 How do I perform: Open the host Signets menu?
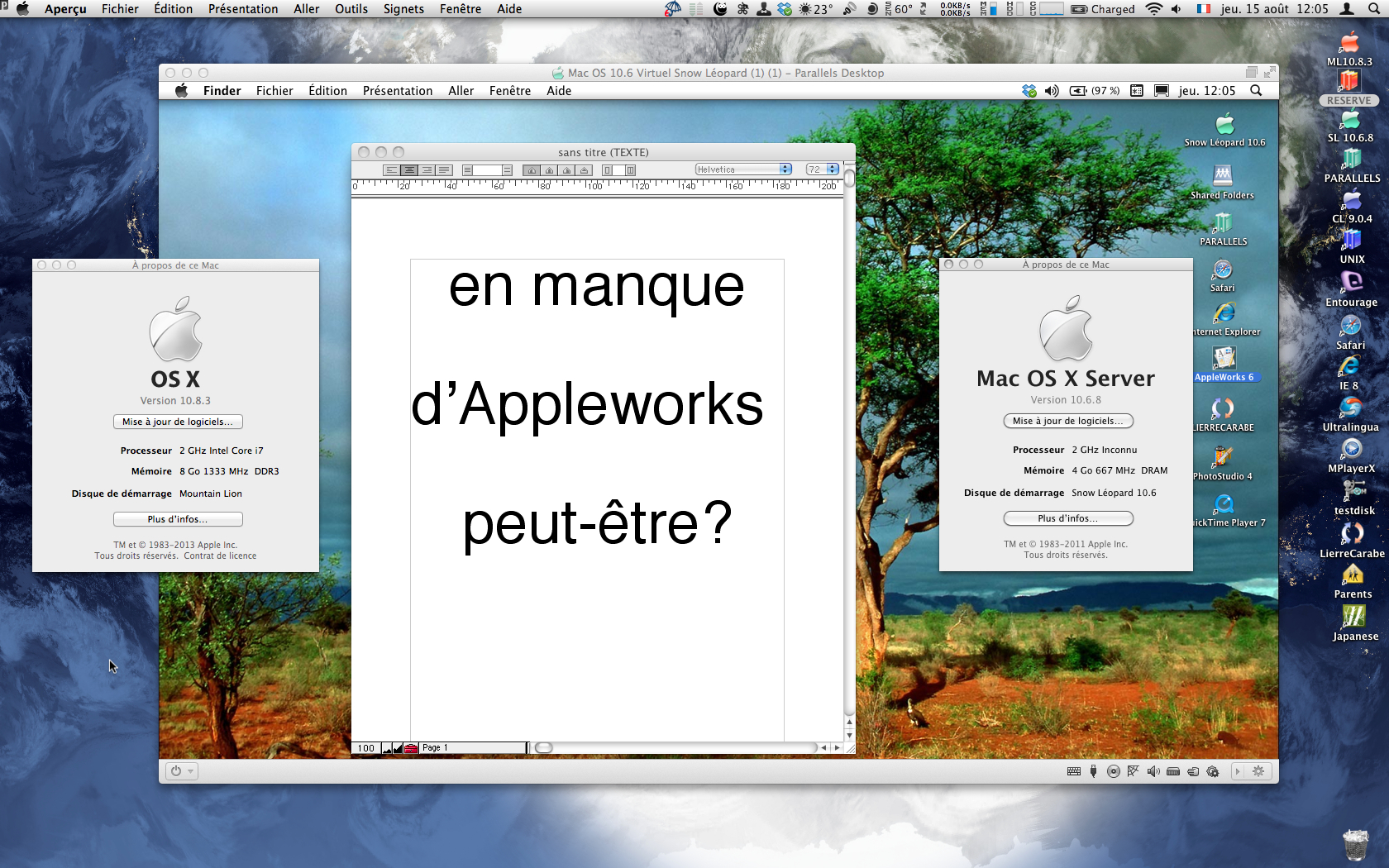coord(403,9)
